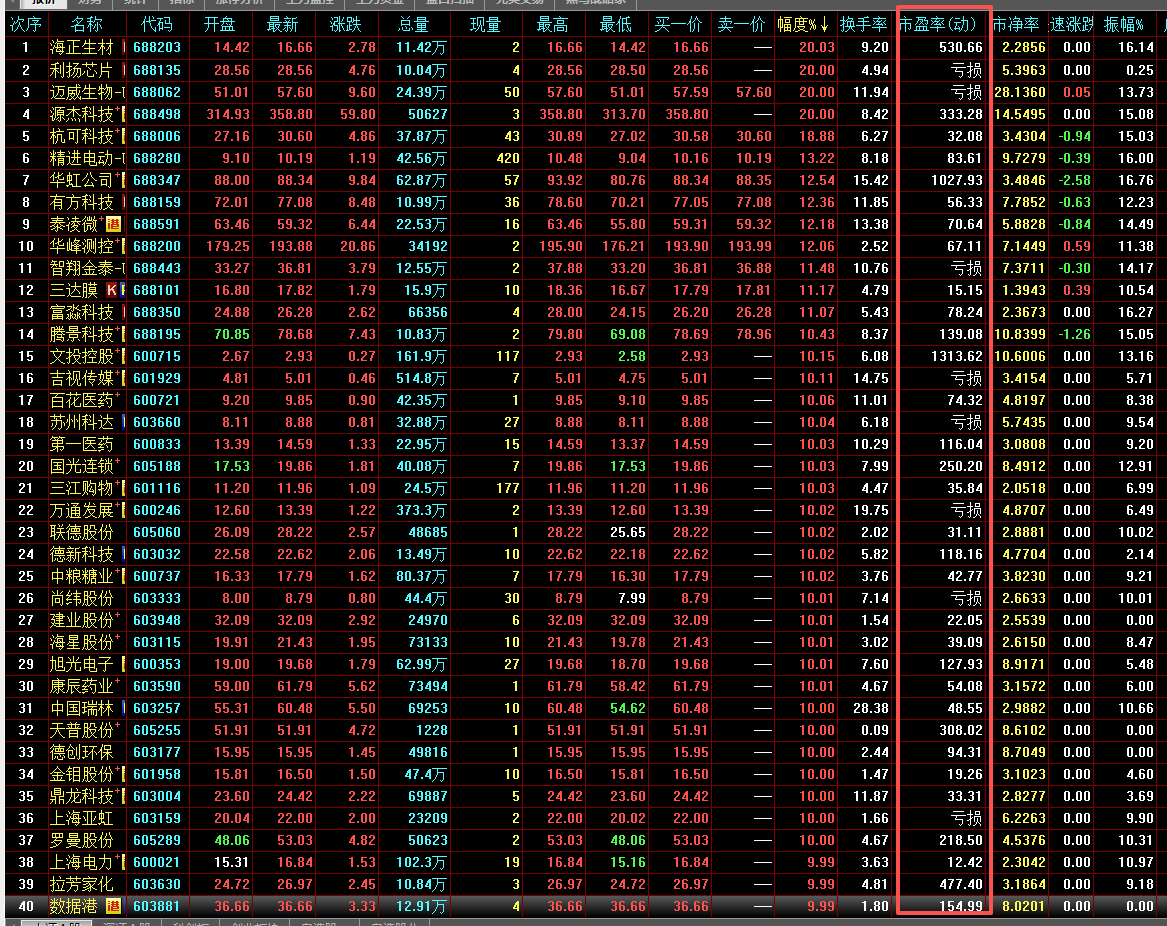Select the 鼎龙科技 stock name
This screenshot has width=1167, height=926.
point(82,796)
